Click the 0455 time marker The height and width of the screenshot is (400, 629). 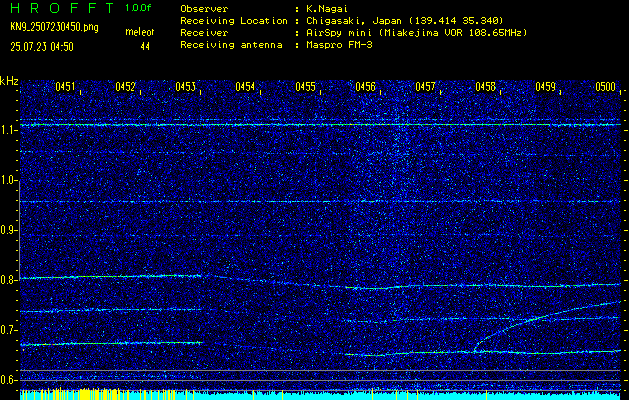pos(305,87)
